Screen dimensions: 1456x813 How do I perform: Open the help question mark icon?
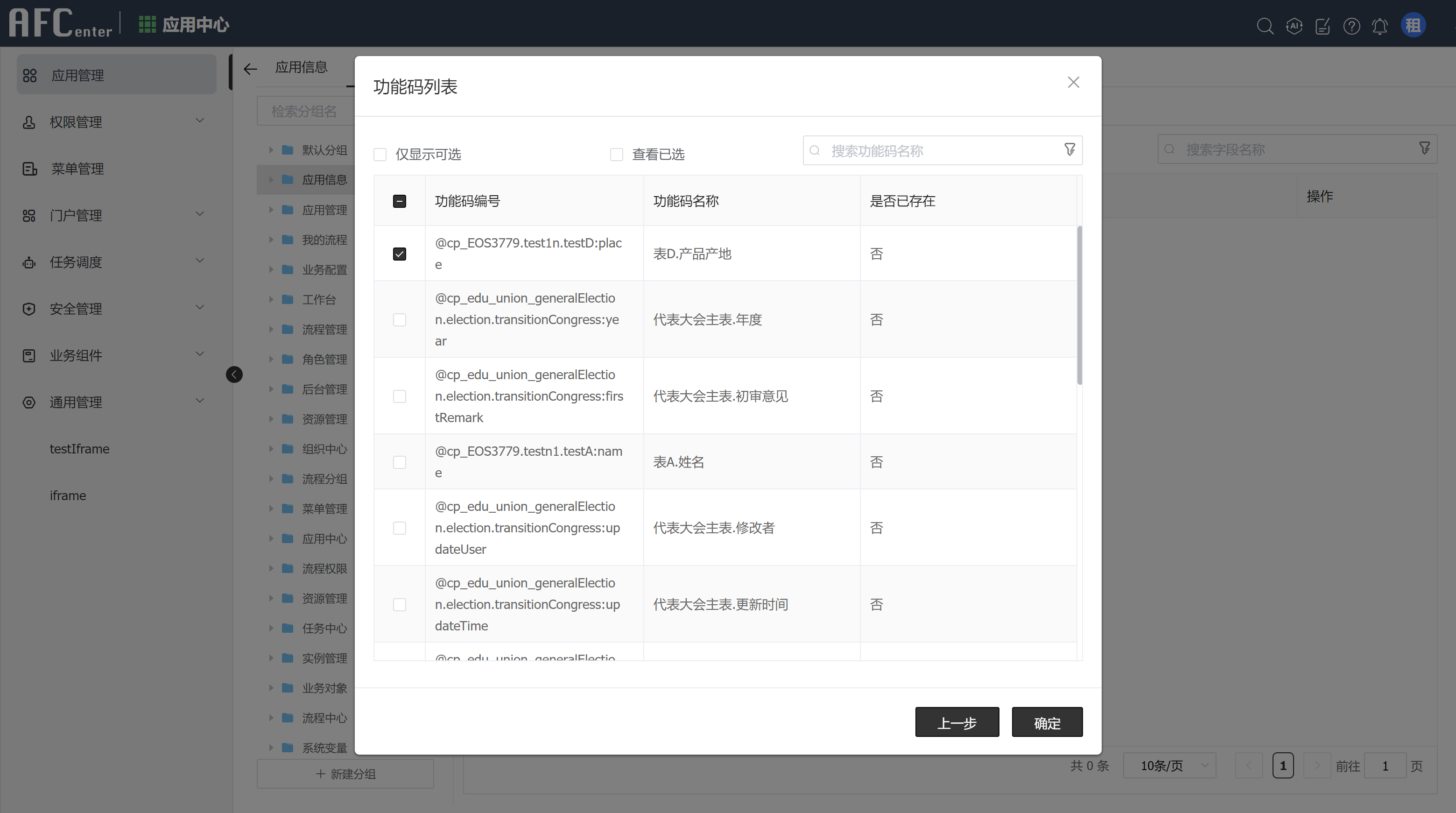1351,26
